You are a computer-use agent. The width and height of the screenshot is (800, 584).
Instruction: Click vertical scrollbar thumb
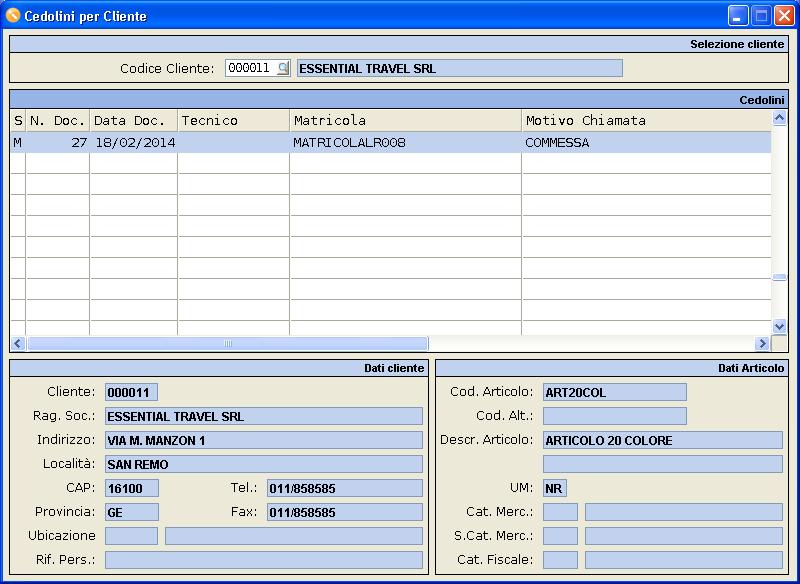[x=779, y=277]
